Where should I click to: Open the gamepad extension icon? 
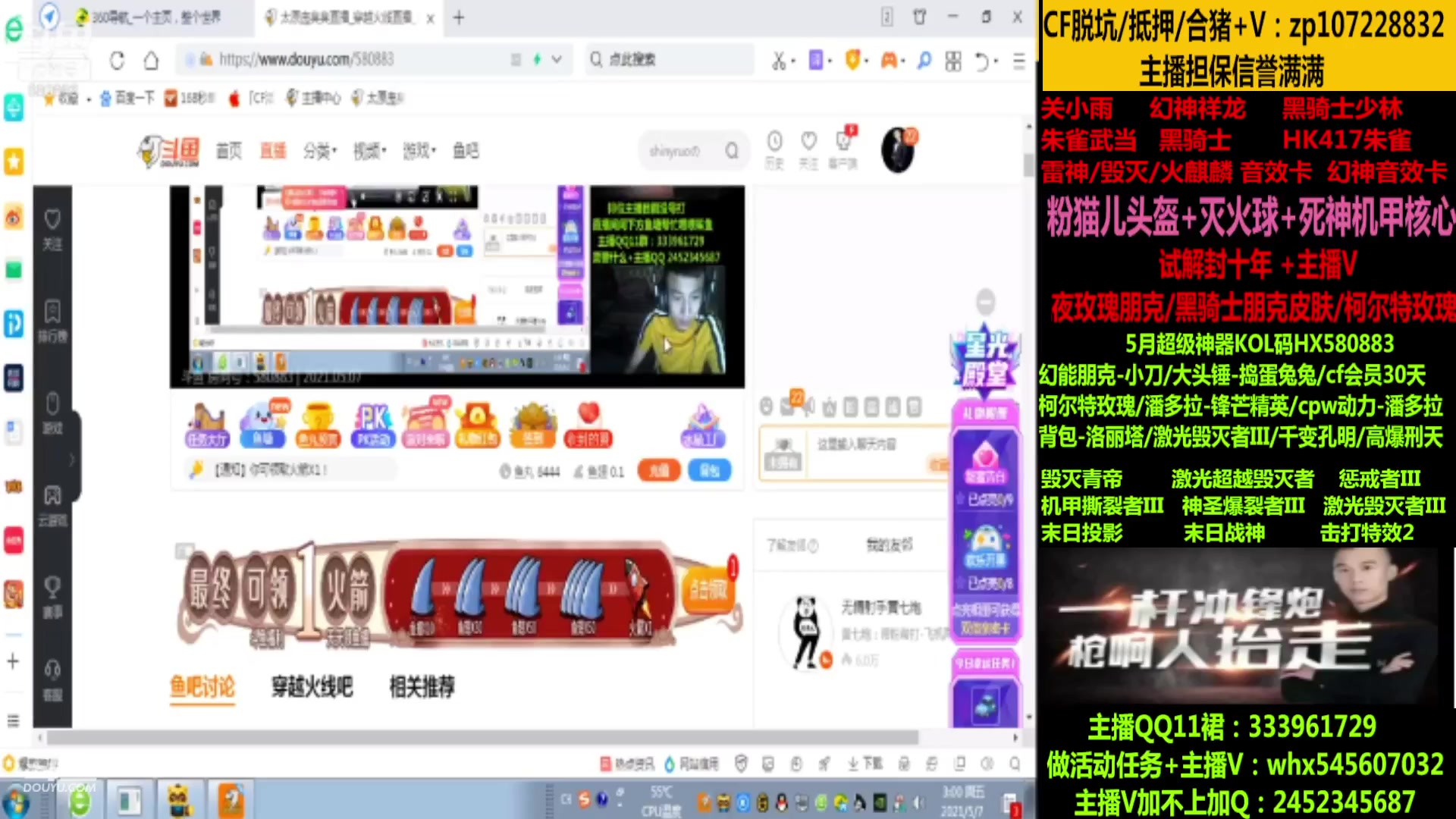tap(888, 59)
